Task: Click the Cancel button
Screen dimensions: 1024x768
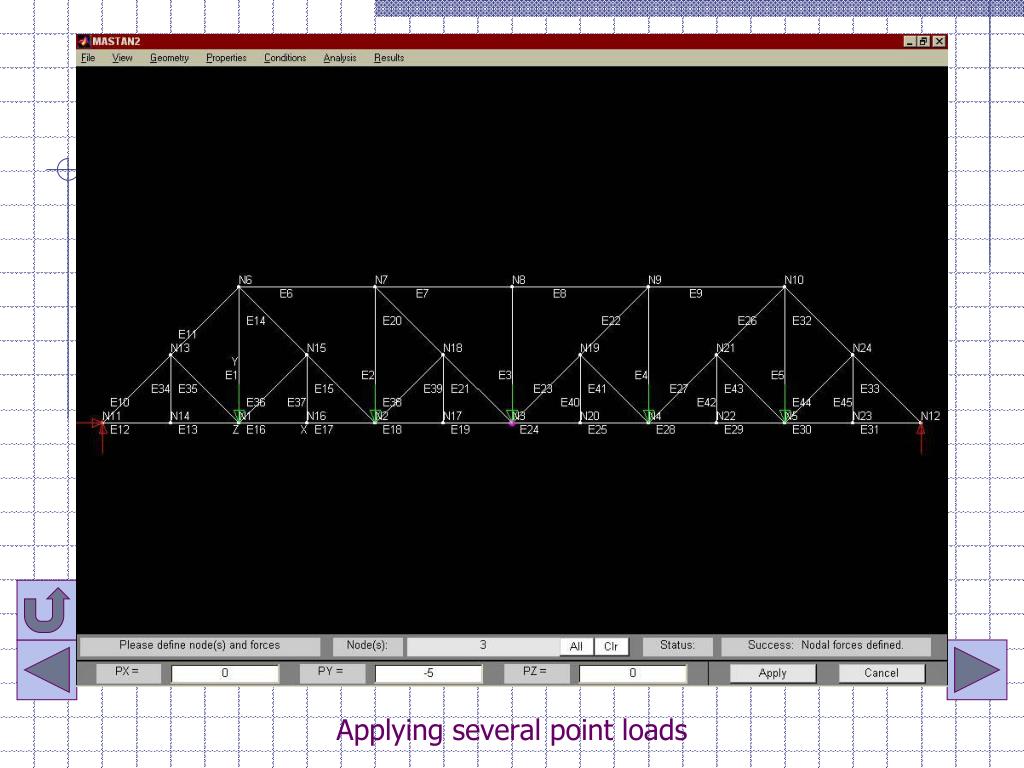Action: [x=881, y=673]
